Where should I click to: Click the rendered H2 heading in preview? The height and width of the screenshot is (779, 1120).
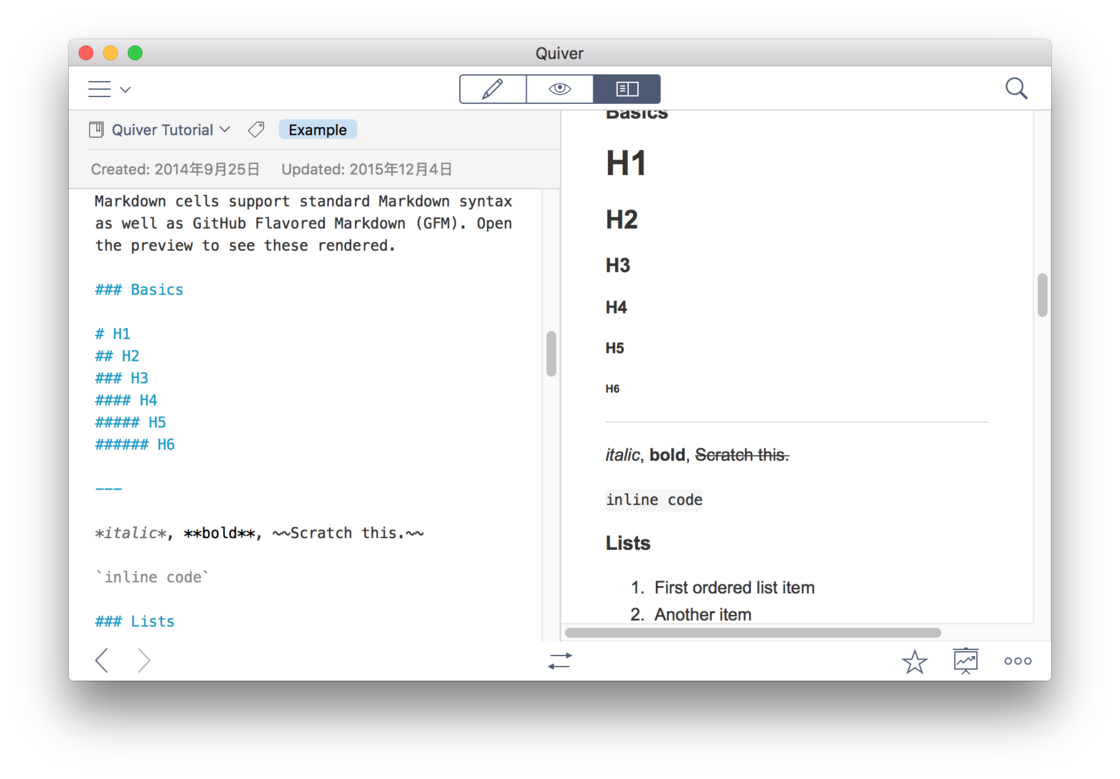[x=621, y=219]
